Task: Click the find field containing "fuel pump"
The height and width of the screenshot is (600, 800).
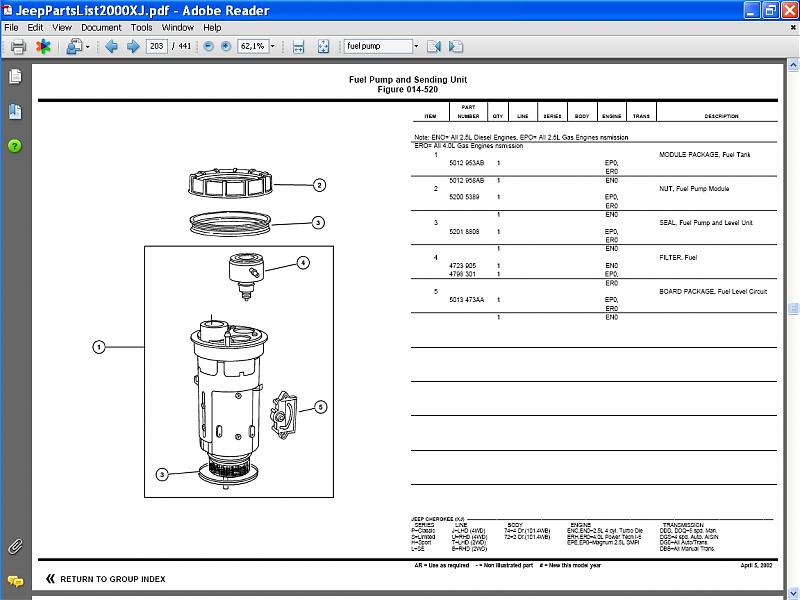Action: (378, 46)
